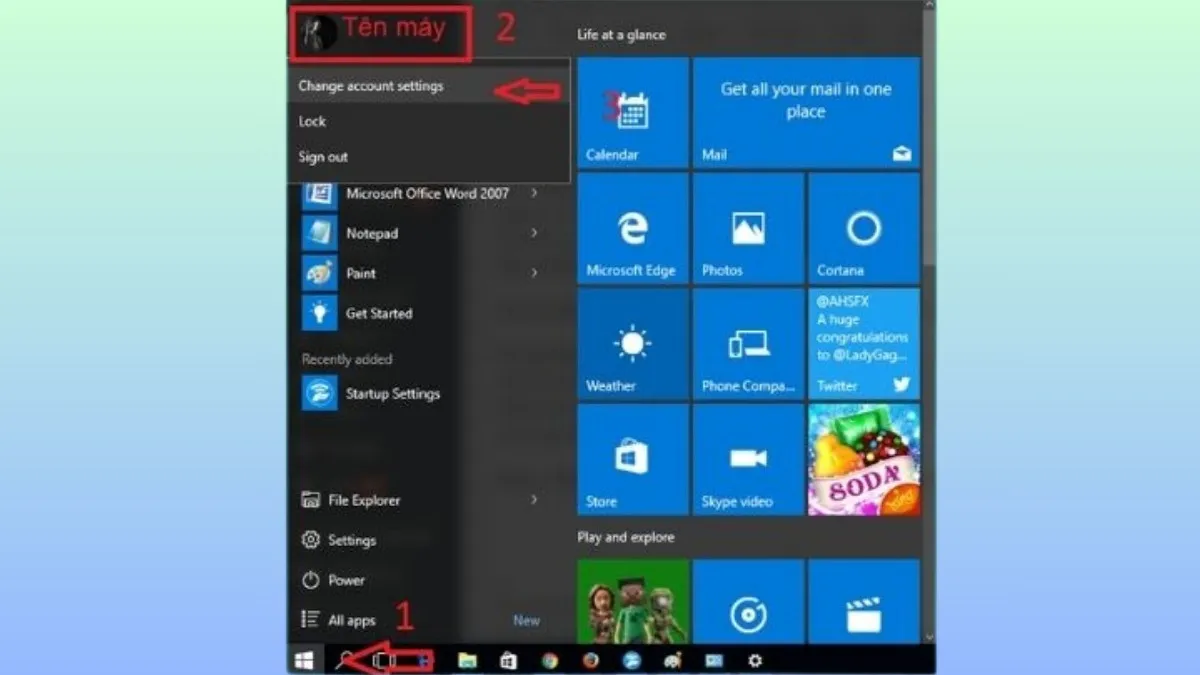
Task: Click the Chrome icon in taskbar
Action: click(549, 660)
